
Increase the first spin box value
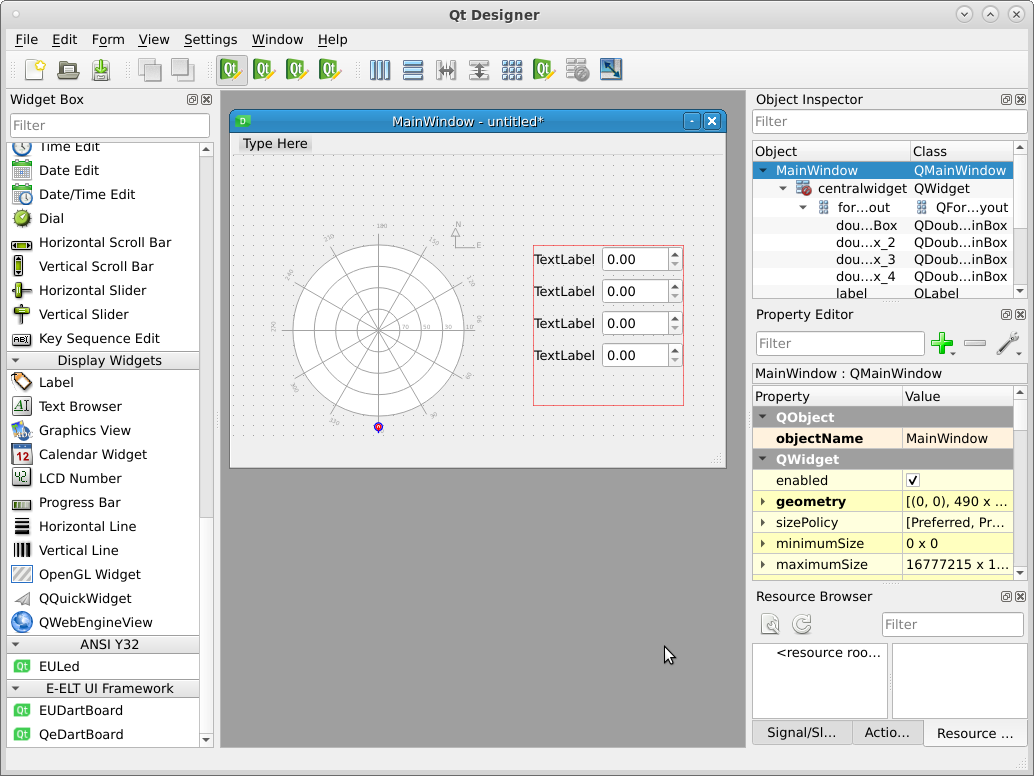[675, 255]
